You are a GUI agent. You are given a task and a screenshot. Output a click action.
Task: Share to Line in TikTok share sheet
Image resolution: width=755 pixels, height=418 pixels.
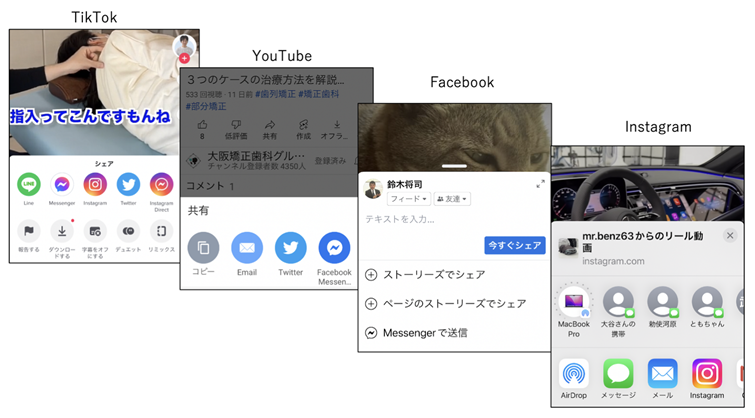pos(29,185)
